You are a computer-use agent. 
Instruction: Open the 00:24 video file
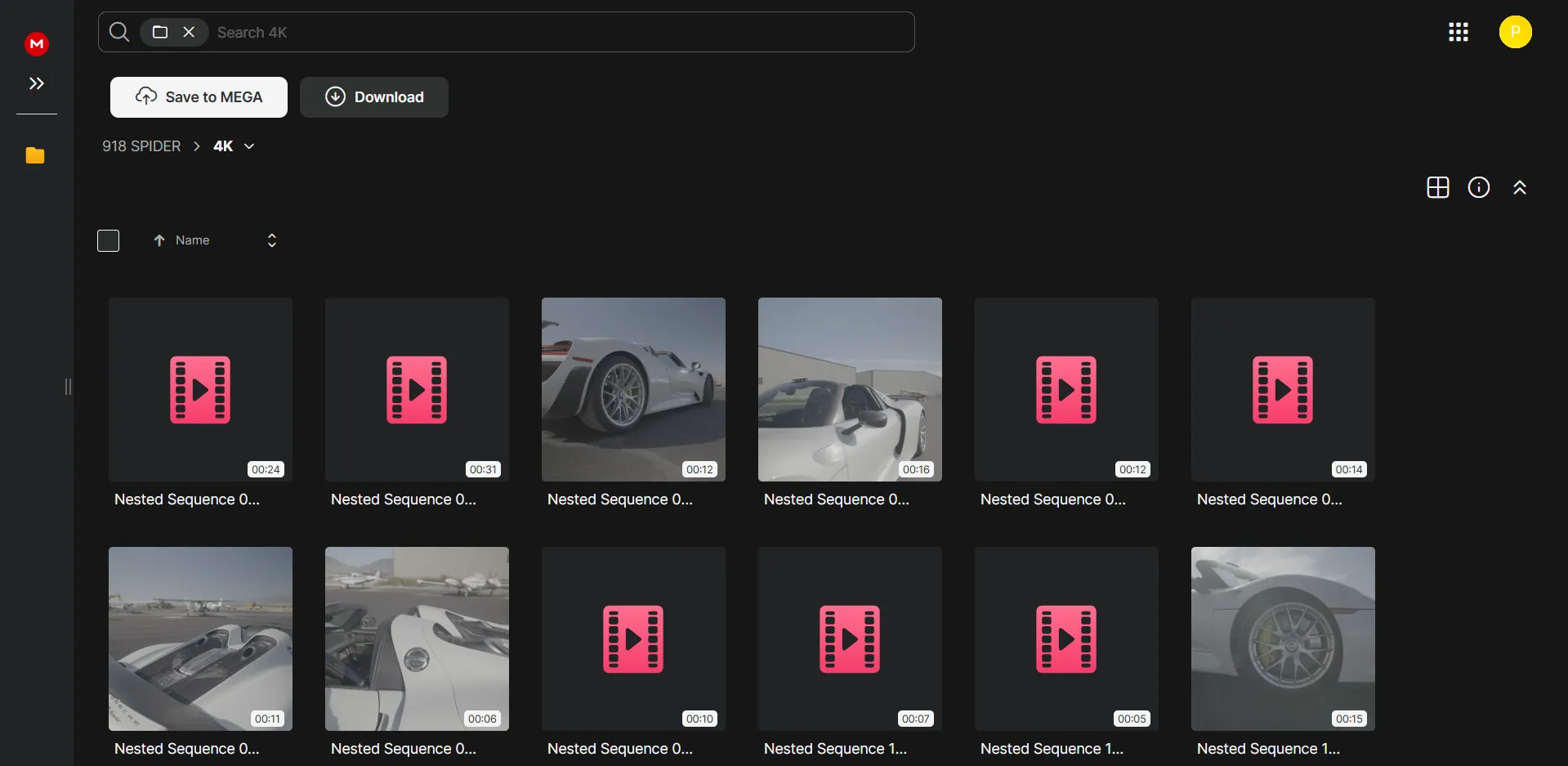pos(200,389)
